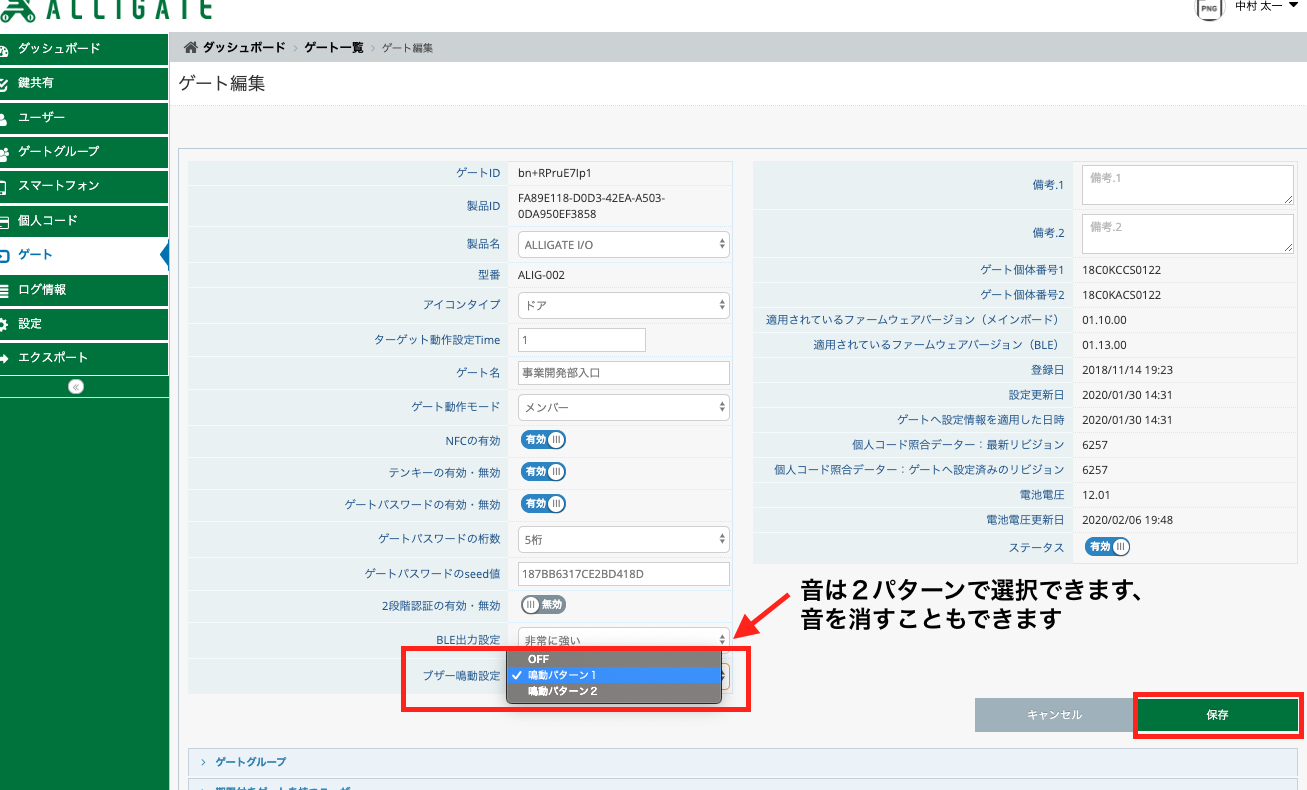Open the ゲート動作モード dropdown
This screenshot has width=1307, height=790.
click(x=624, y=407)
